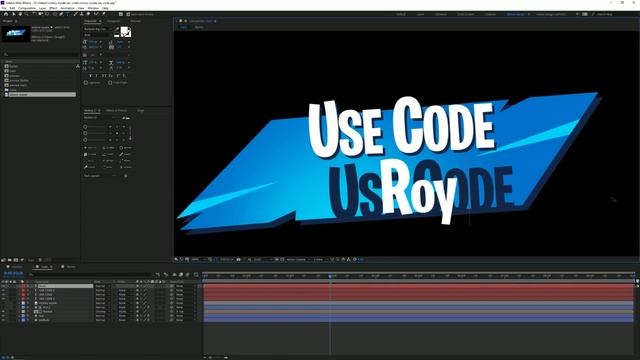Switch to the Small Screen workspace
Screen dimensions: 640x360
[x=465, y=14]
